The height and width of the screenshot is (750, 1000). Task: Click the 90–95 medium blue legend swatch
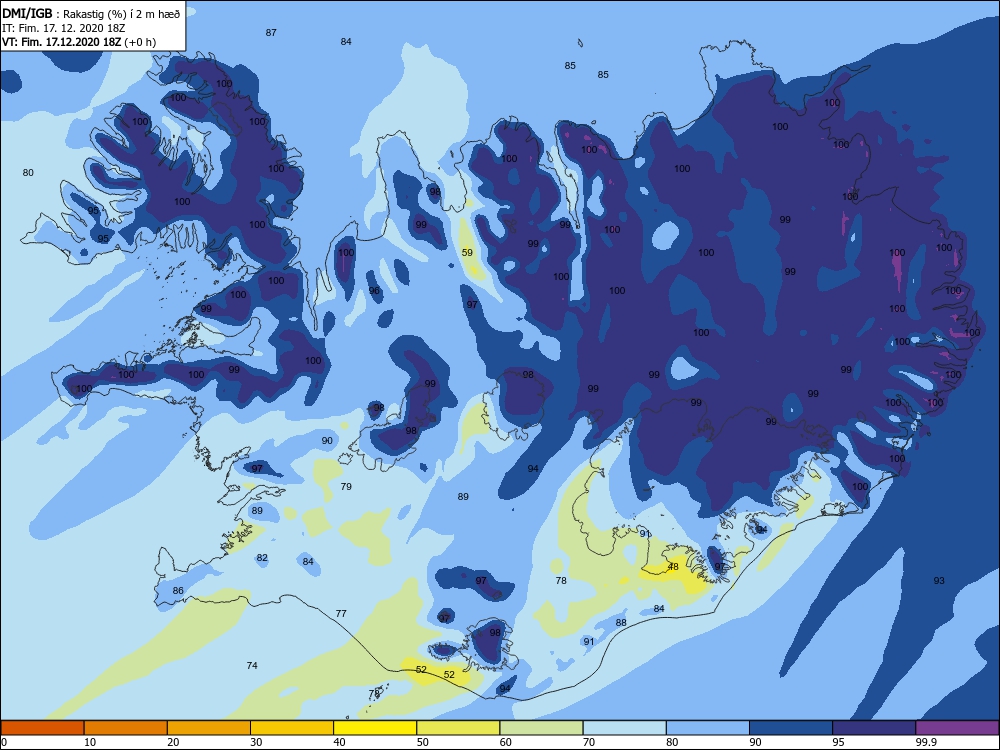[791, 728]
